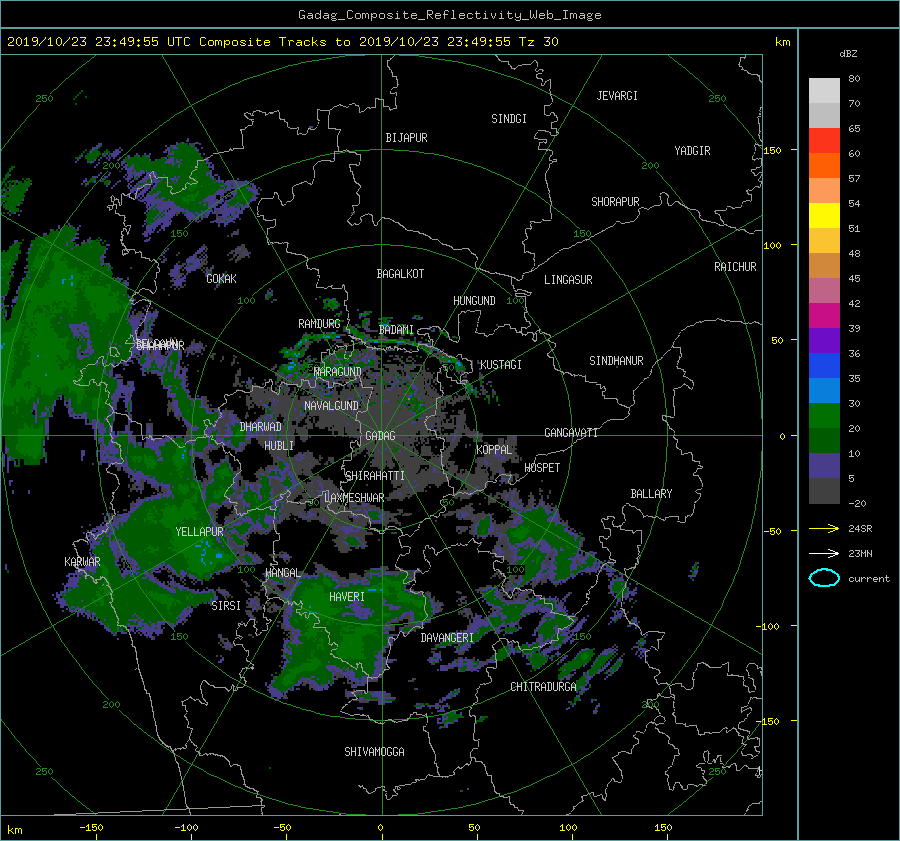Click the 150 tick on right axis
The height and width of the screenshot is (841, 900).
click(773, 150)
